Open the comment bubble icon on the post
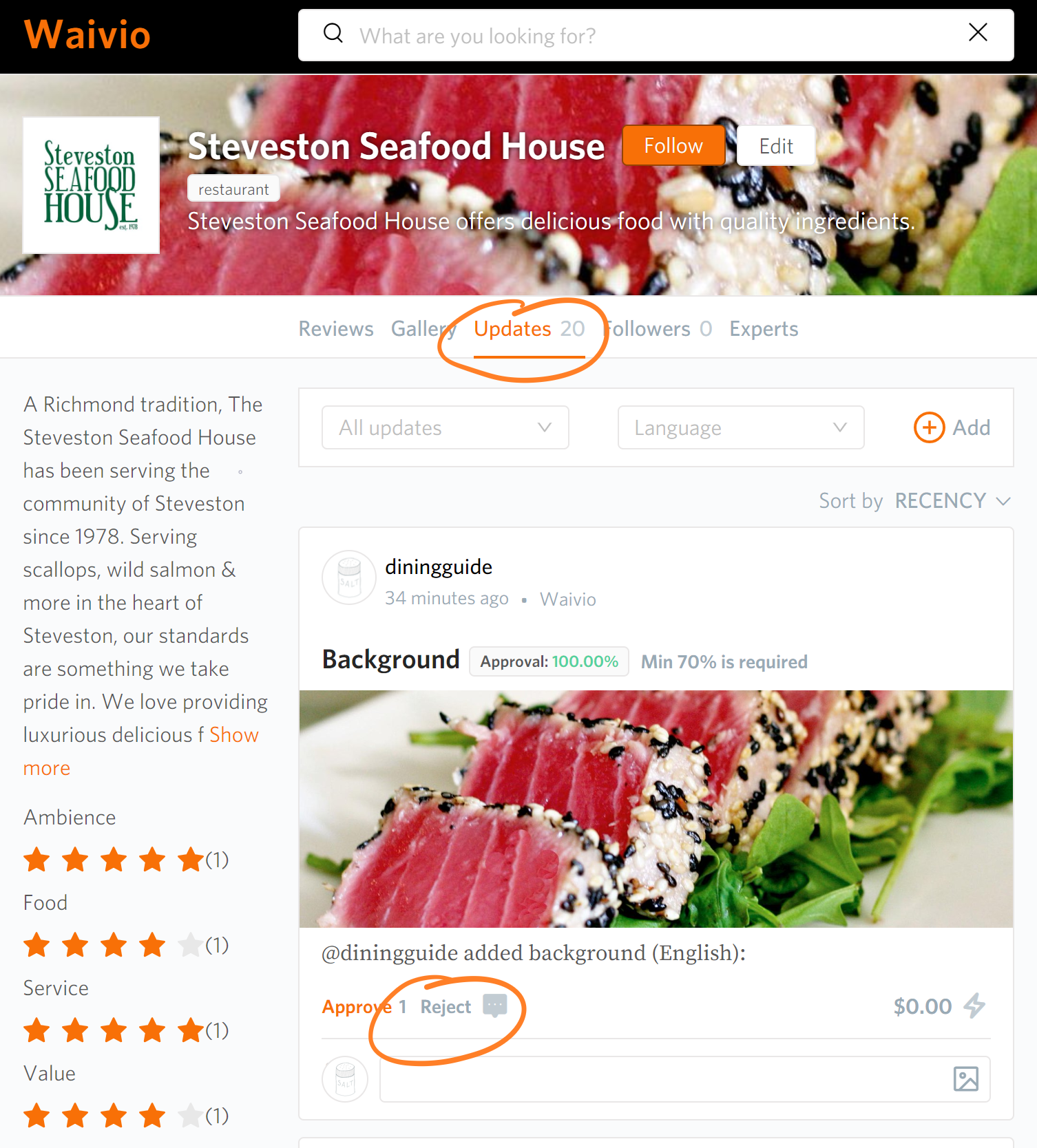The image size is (1037, 1148). tap(495, 1006)
